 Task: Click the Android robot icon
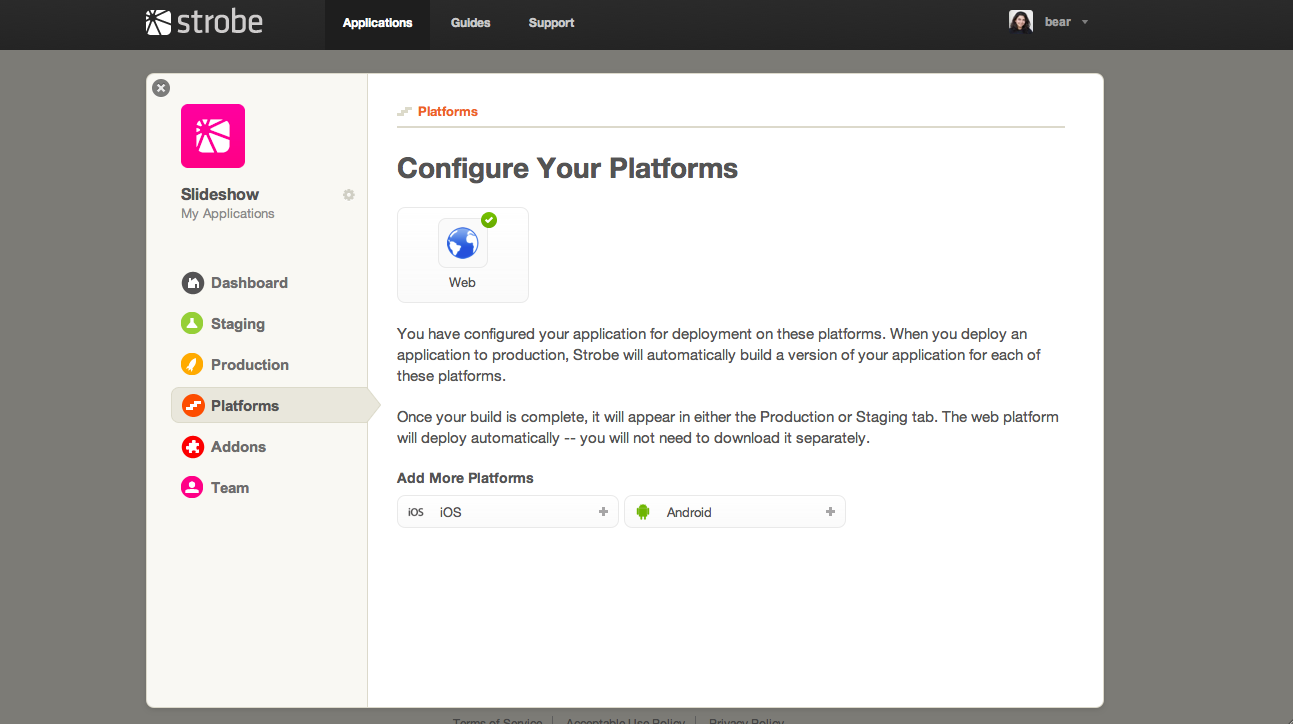643,512
